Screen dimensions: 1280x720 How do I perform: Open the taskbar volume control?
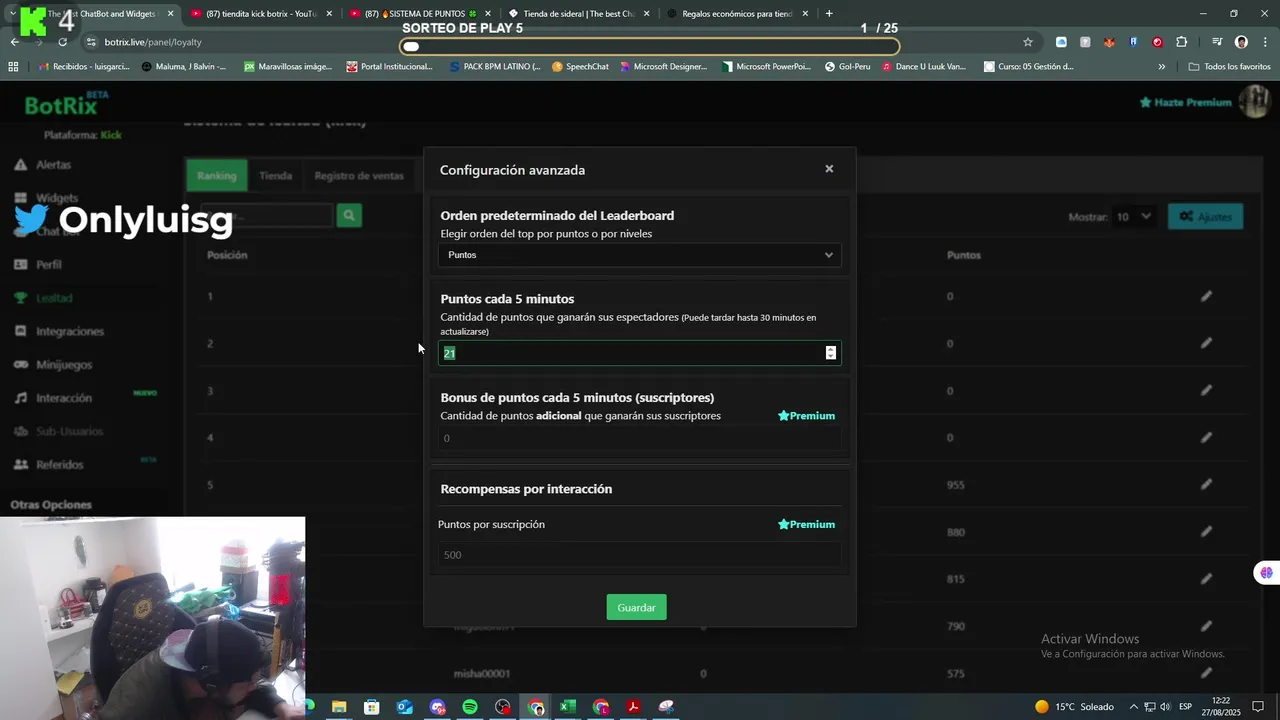click(1165, 707)
